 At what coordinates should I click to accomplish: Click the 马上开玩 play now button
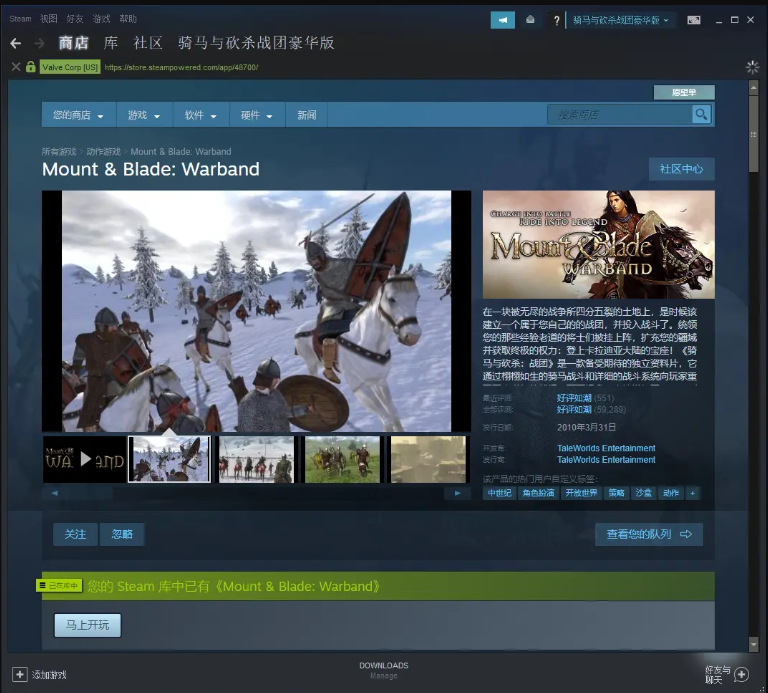87,625
